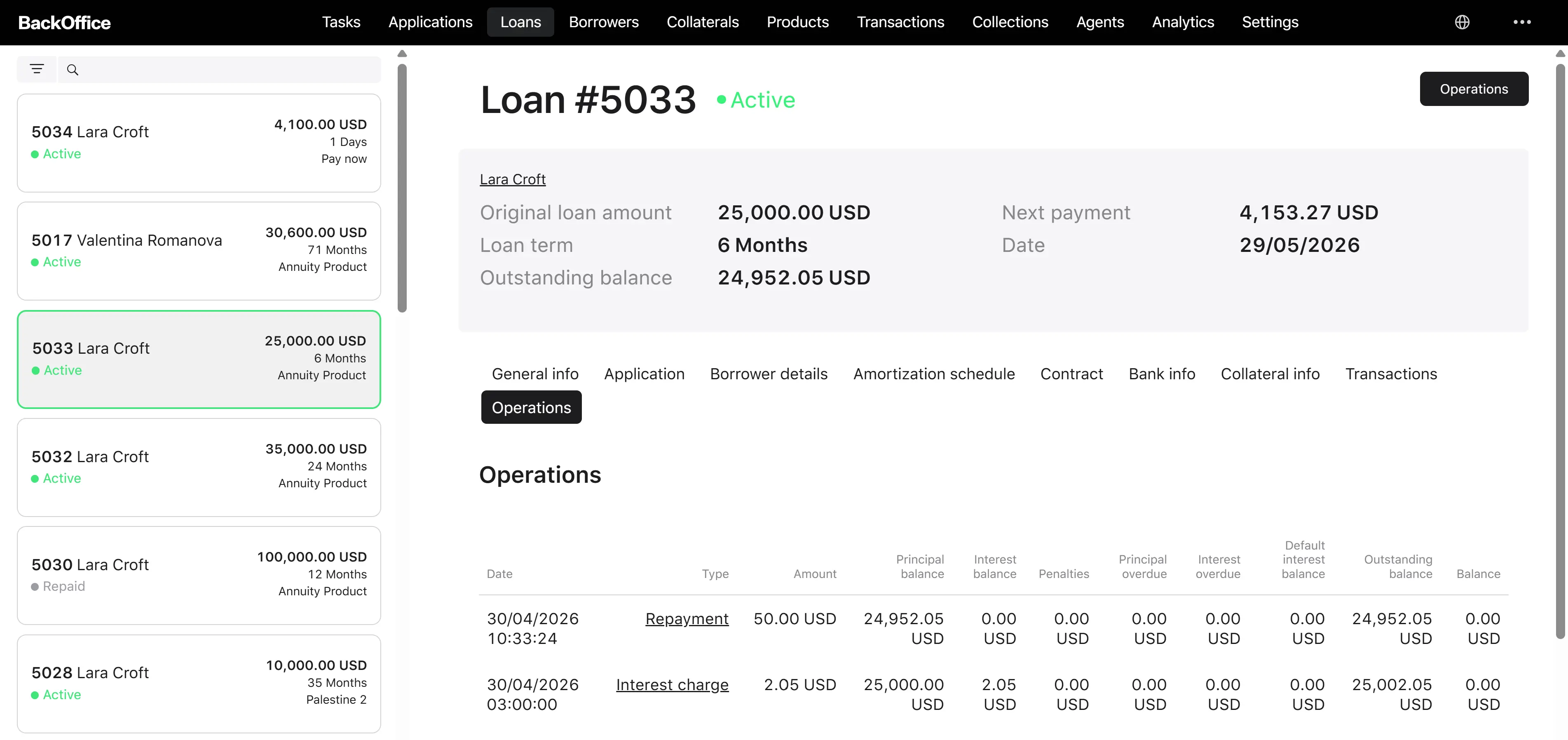Go to Tasks in top navigation
Viewport: 1568px width, 740px height.
[x=341, y=22]
